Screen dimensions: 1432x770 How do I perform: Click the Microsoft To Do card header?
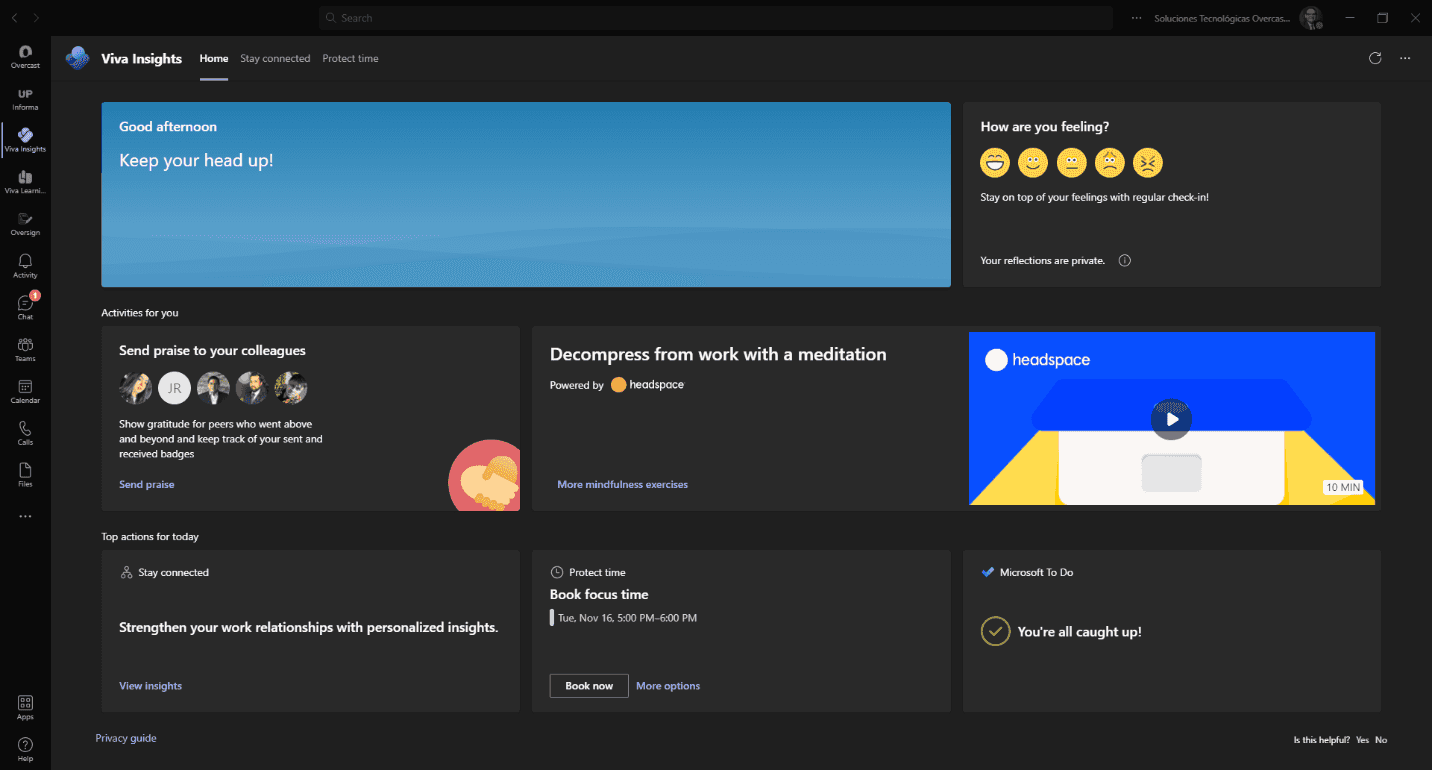pyautogui.click(x=1027, y=572)
